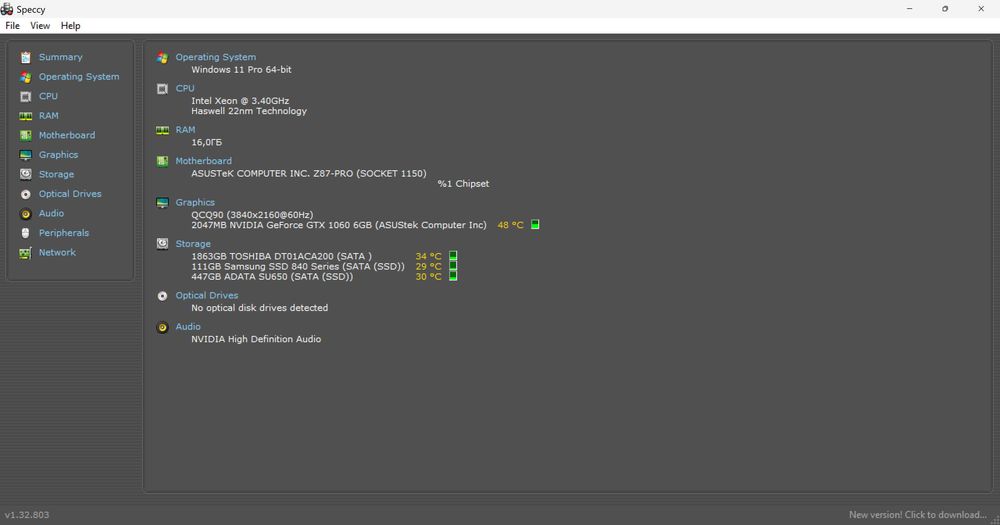Click speaker icon beside Audio heading
The width and height of the screenshot is (1000, 525).
pyautogui.click(x=163, y=327)
